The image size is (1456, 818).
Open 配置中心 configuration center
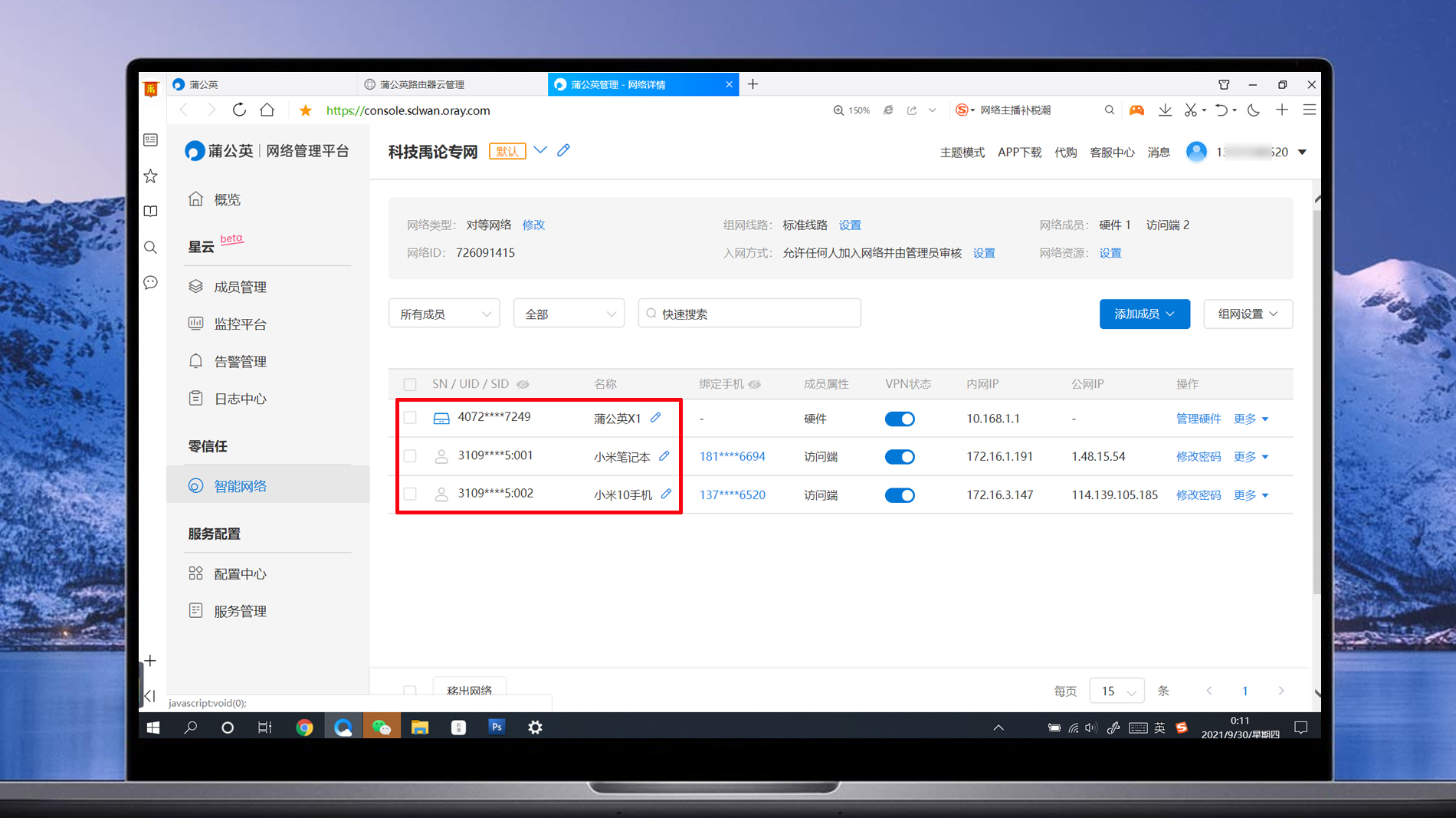pos(241,573)
